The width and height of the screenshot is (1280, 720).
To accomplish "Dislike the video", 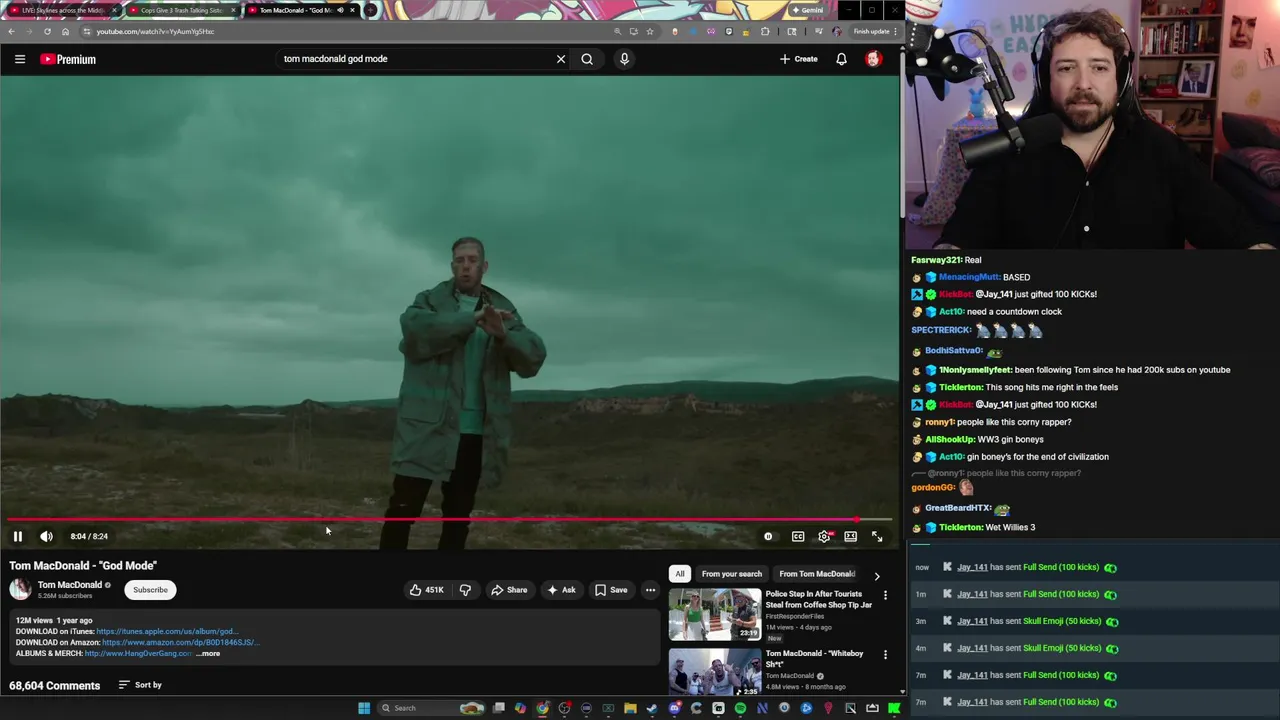I will [465, 590].
